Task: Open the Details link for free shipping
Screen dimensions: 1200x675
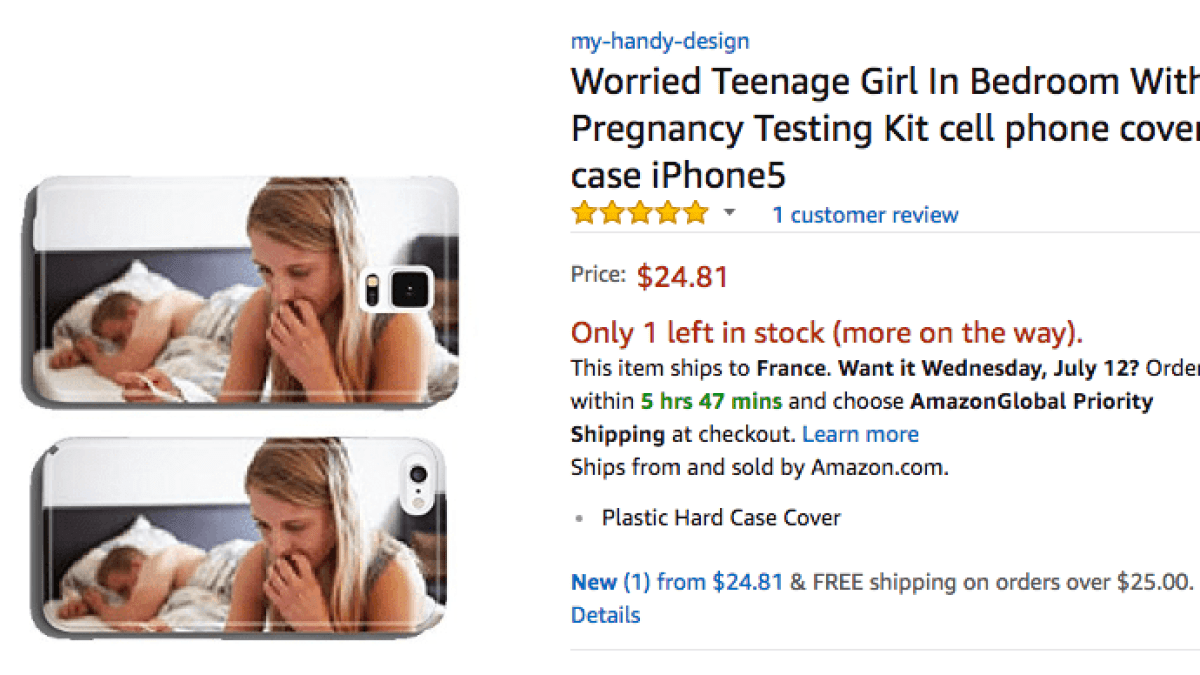Action: (605, 615)
